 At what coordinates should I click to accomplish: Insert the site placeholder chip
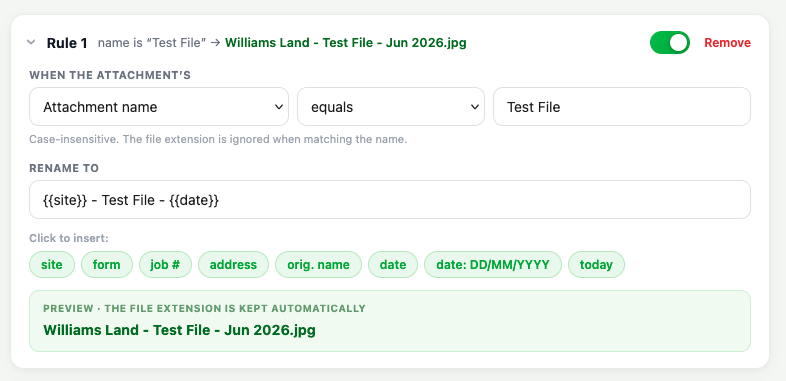(x=52, y=264)
